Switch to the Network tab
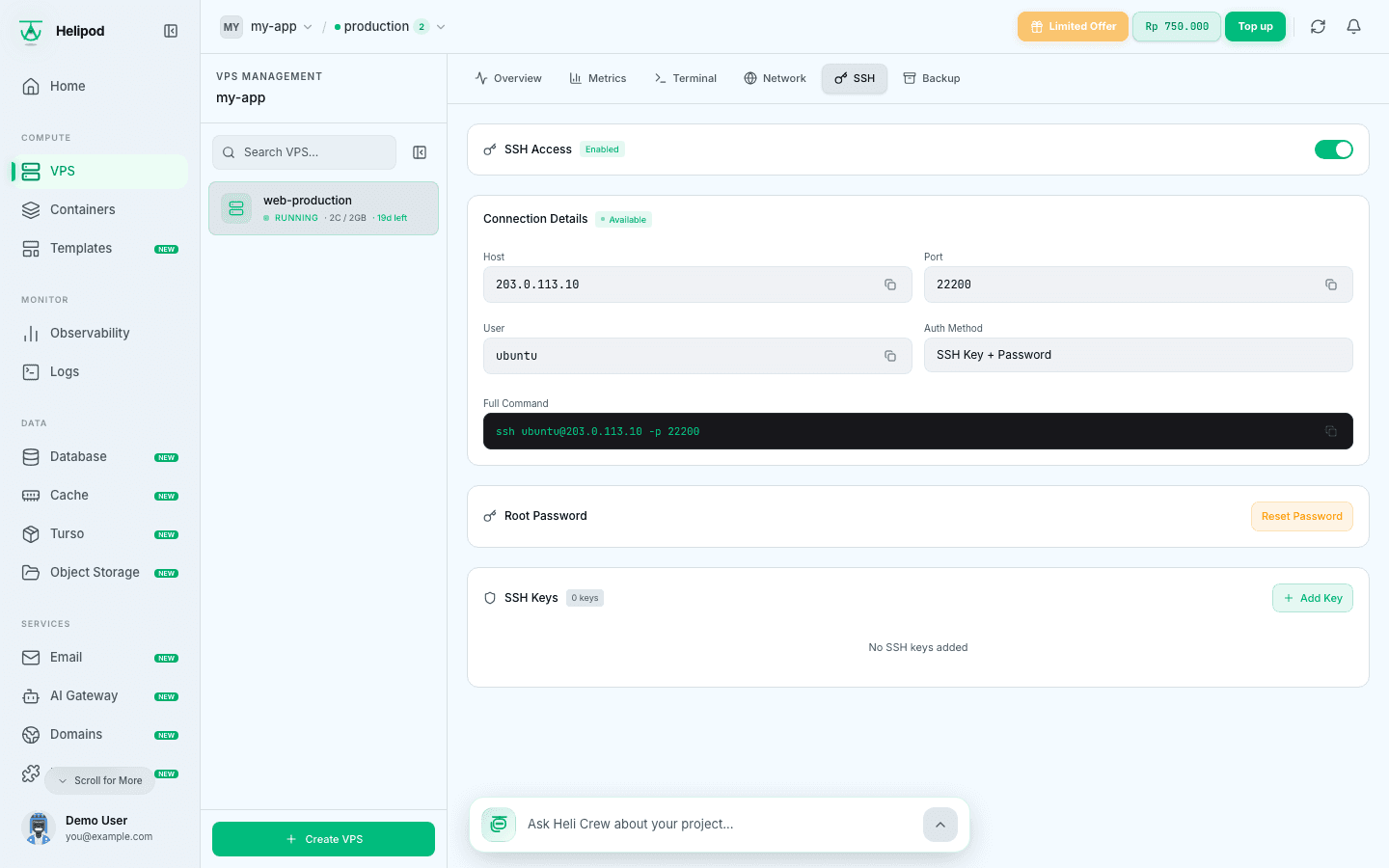 (x=775, y=78)
